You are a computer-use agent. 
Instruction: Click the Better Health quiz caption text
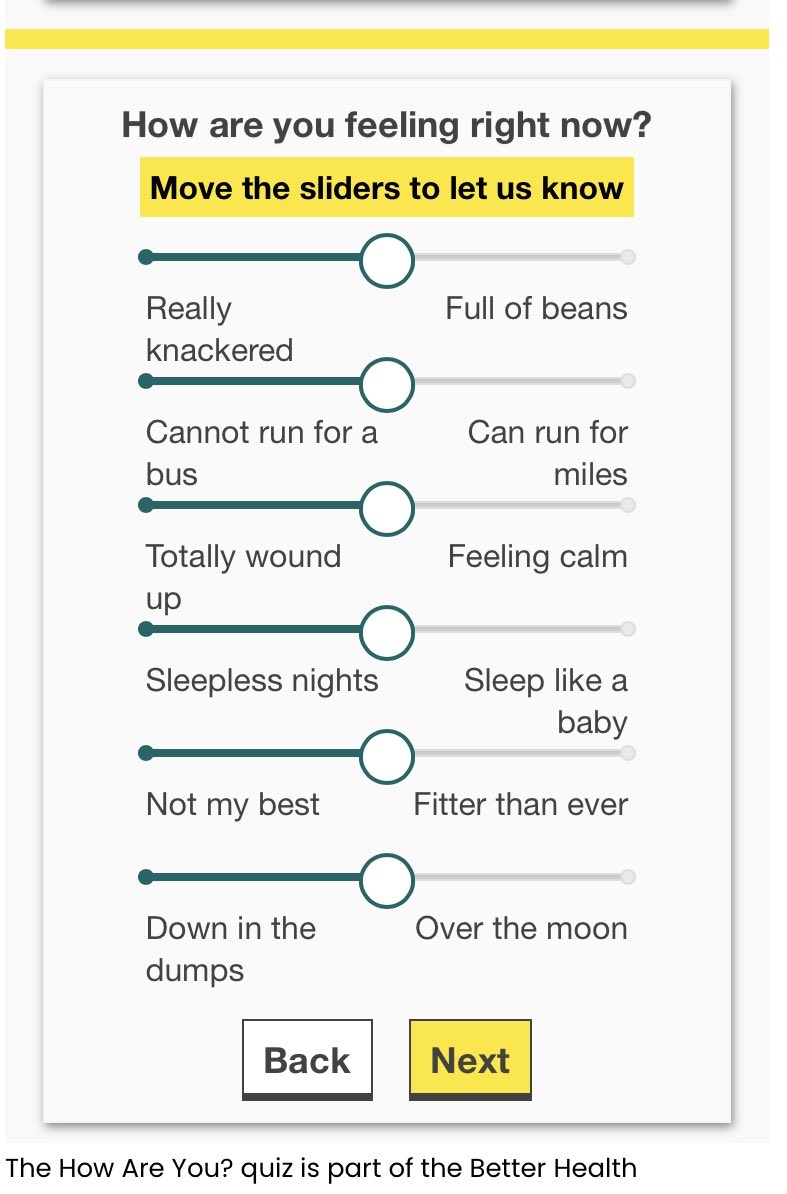pyautogui.click(x=321, y=1167)
